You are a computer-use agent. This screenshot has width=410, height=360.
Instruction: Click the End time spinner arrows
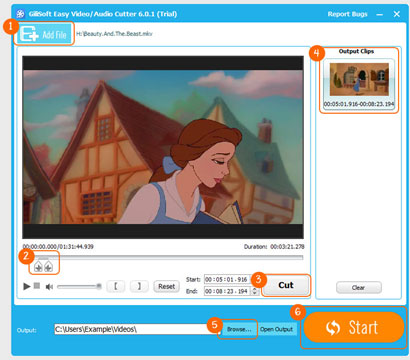point(255,291)
